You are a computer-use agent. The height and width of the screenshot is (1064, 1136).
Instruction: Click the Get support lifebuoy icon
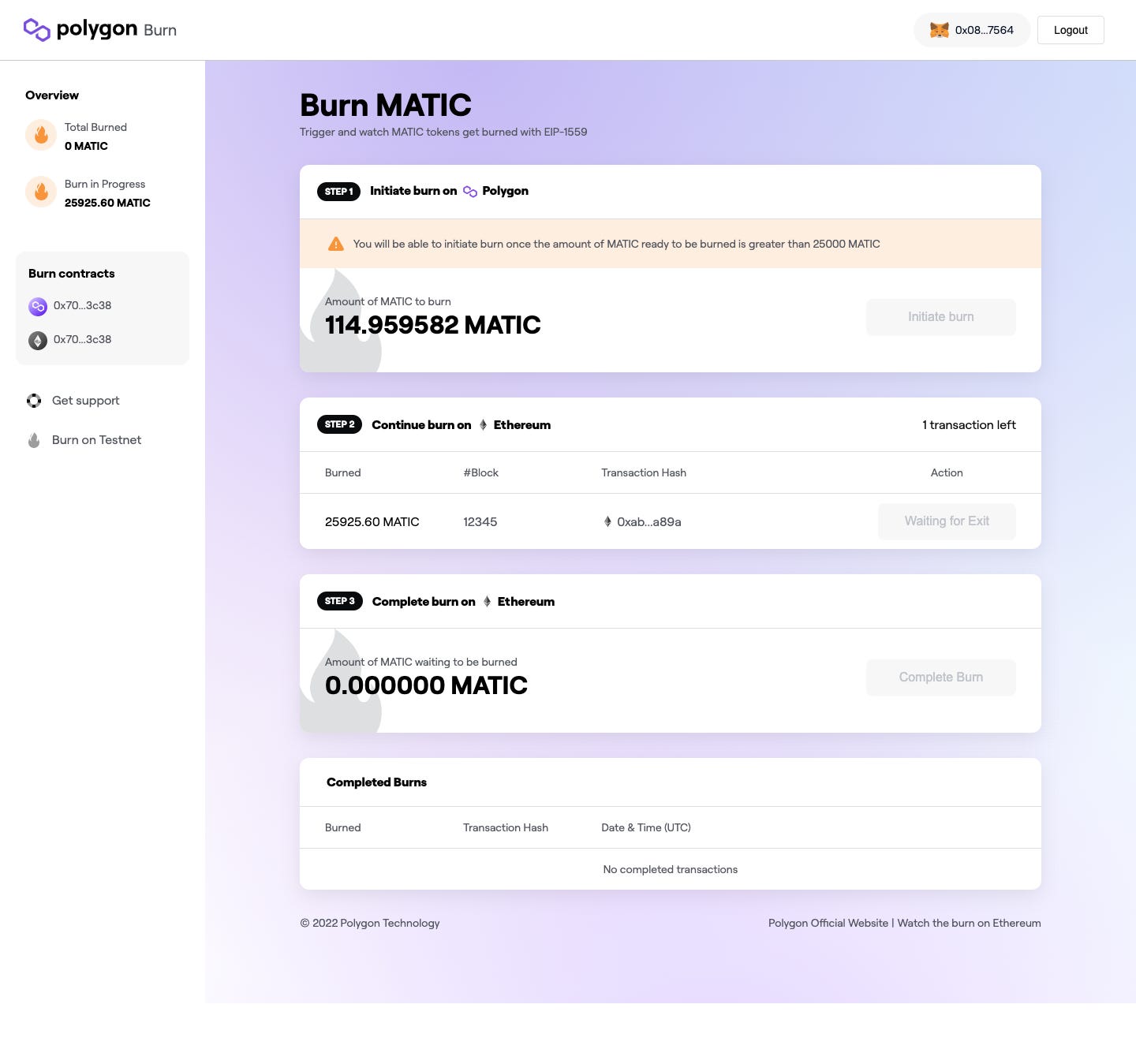coord(34,401)
